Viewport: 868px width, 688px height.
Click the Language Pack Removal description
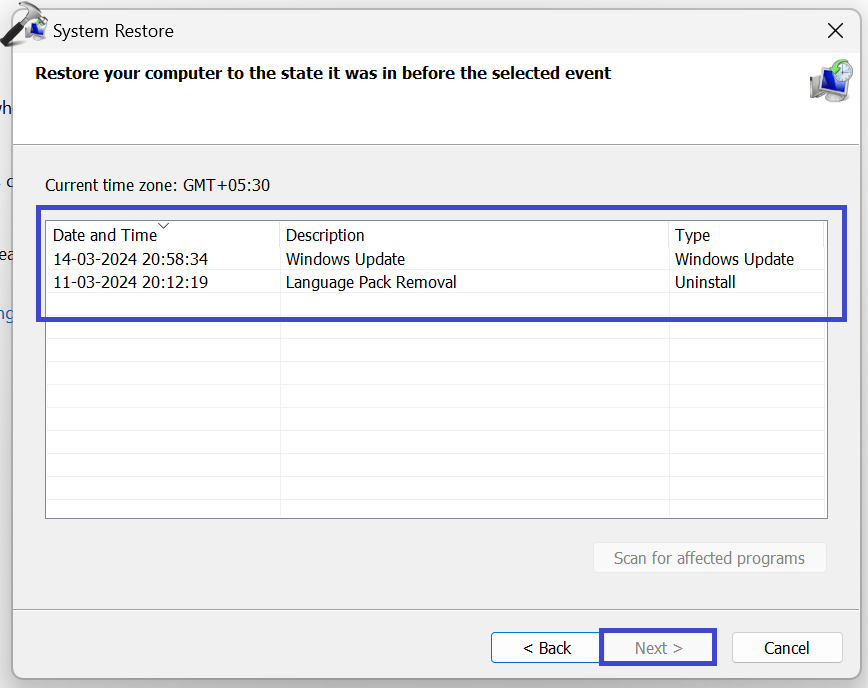[371, 282]
